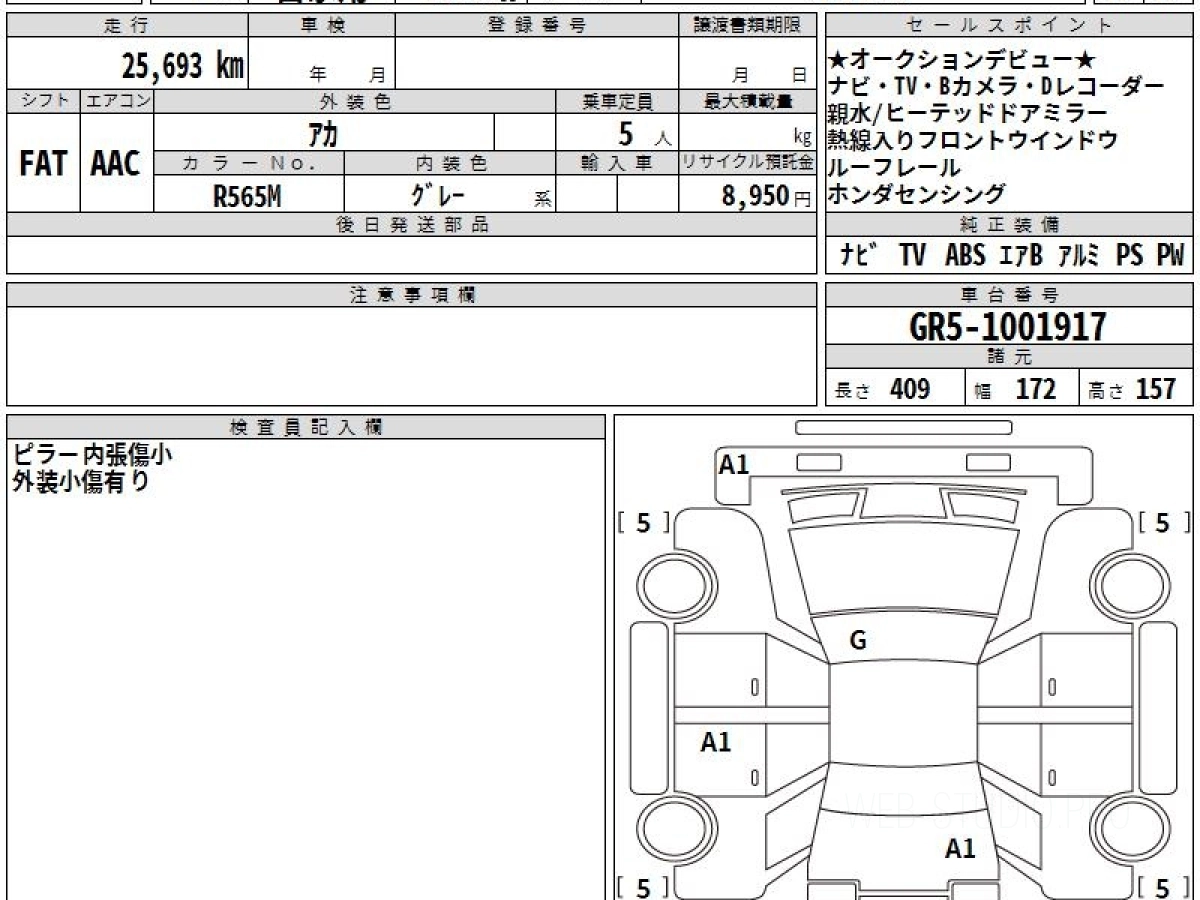Click the 外装色 header
This screenshot has width=1200, height=900.
click(x=355, y=101)
